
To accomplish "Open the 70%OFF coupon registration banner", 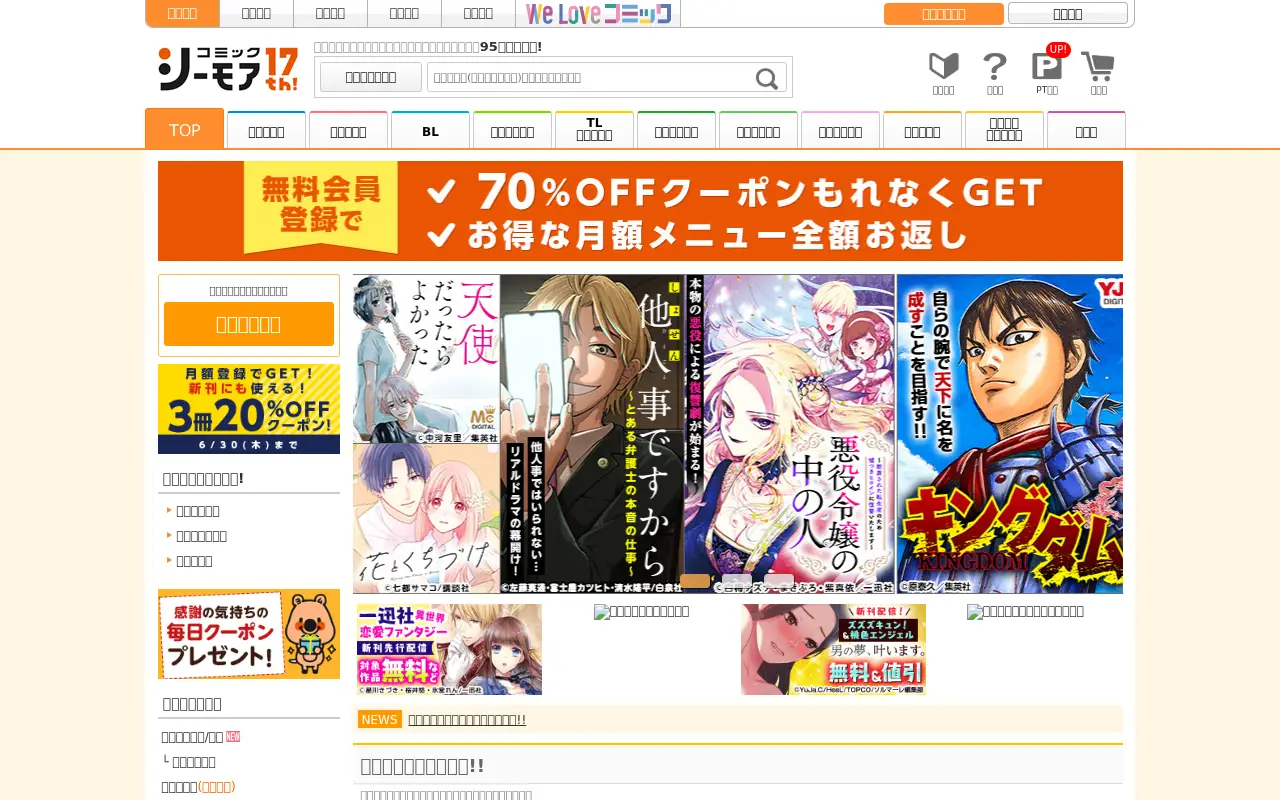I will click(x=640, y=211).
